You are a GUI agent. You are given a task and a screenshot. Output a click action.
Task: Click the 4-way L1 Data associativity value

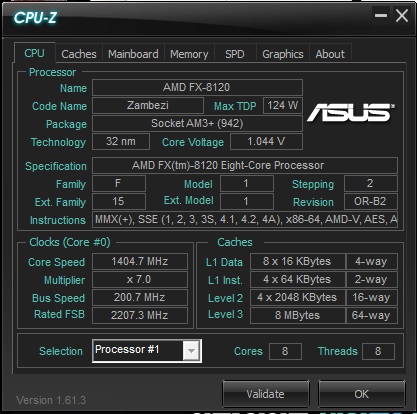click(371, 261)
